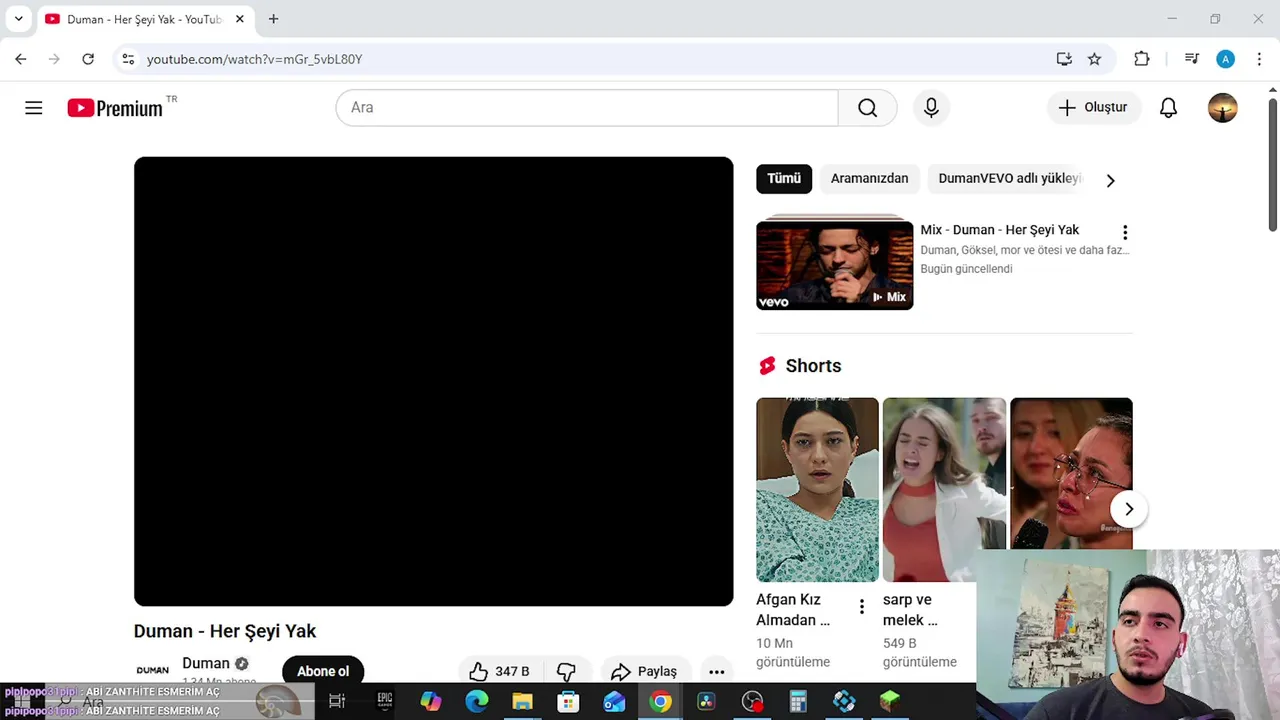Click the Chrome address bar URL
This screenshot has height=720, width=1280.
[x=254, y=59]
